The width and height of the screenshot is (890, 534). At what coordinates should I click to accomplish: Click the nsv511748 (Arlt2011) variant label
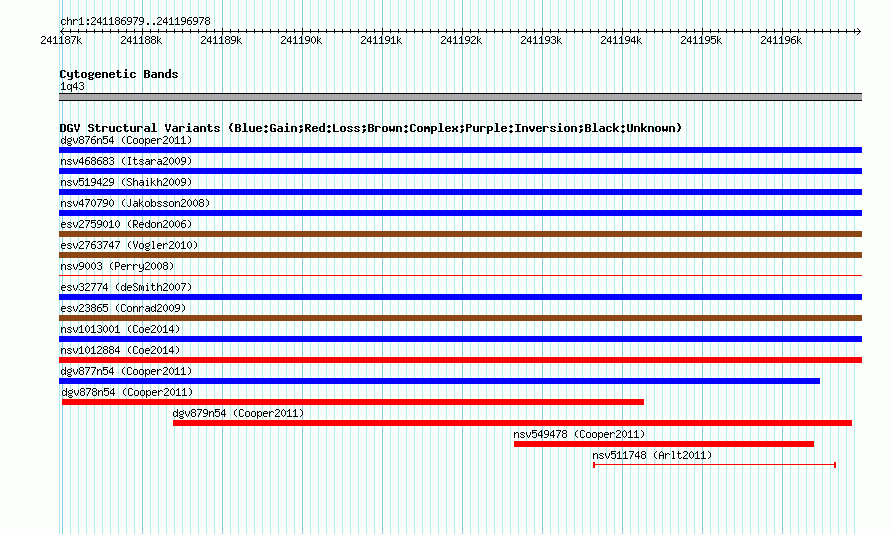(652, 455)
